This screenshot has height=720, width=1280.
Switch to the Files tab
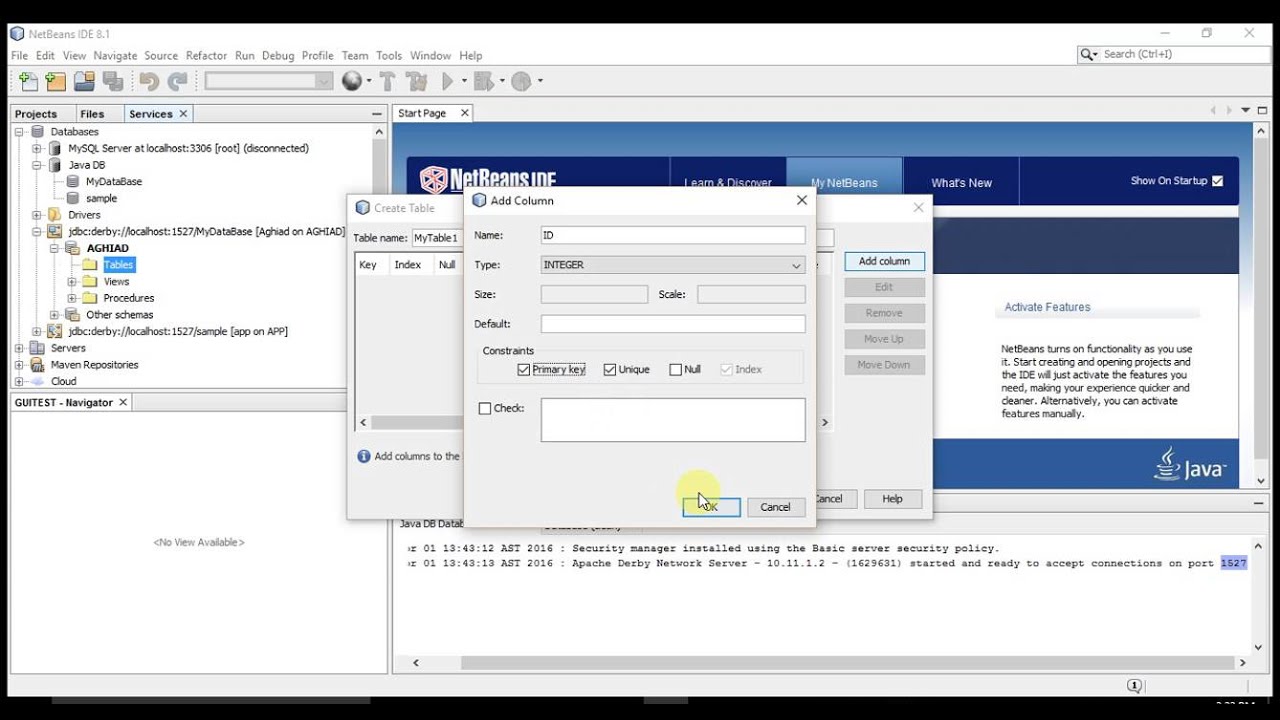point(92,114)
